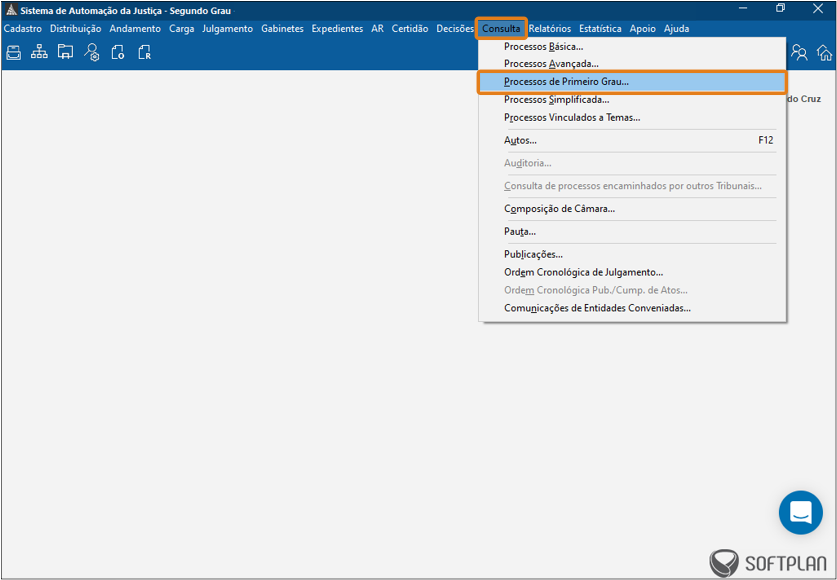Image resolution: width=837 pixels, height=580 pixels.
Task: Select Ordem Cronológica de Julgamento
Action: point(583,272)
